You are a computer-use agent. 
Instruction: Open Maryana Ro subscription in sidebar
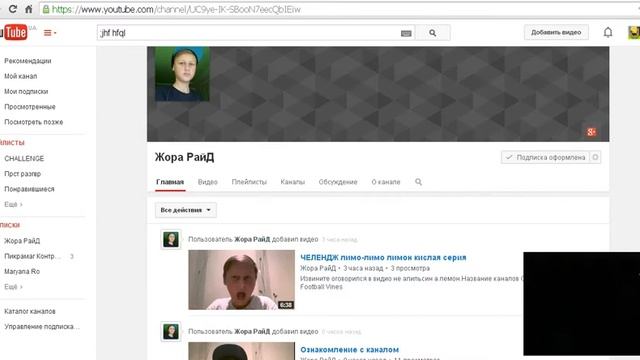(22, 271)
